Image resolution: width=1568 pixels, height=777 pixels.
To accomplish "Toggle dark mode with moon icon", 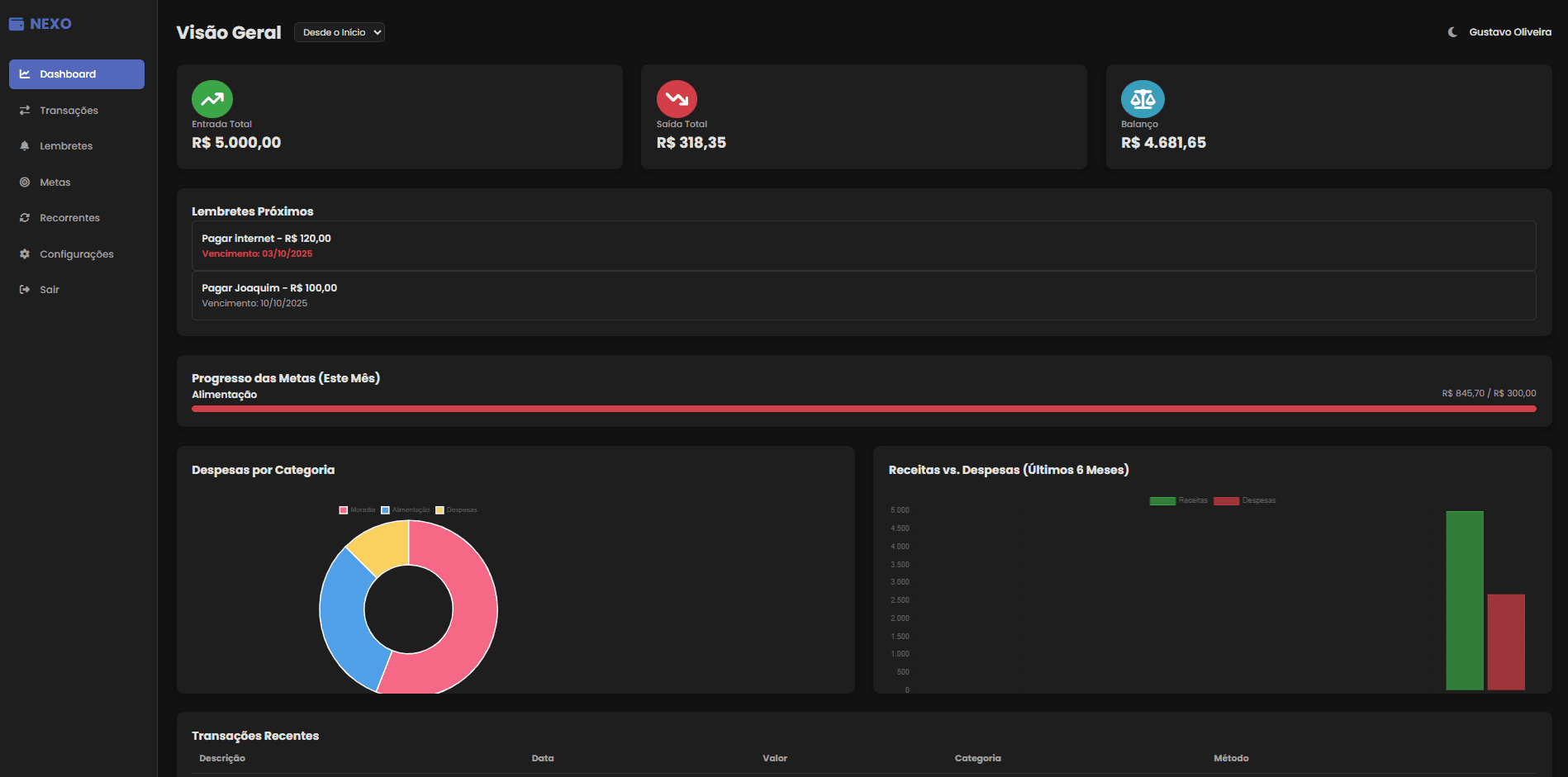I will click(x=1452, y=32).
